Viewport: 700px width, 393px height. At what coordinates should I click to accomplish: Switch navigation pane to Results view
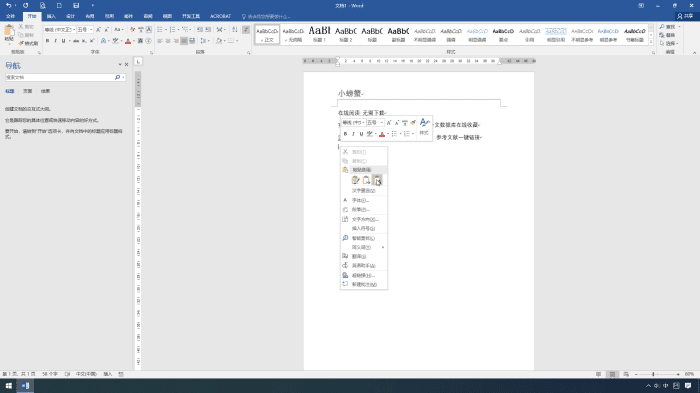45,91
